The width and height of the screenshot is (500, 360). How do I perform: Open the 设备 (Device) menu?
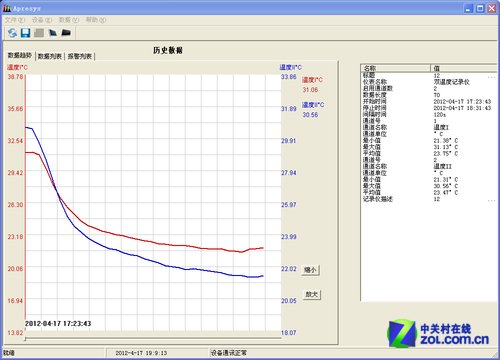coord(42,20)
